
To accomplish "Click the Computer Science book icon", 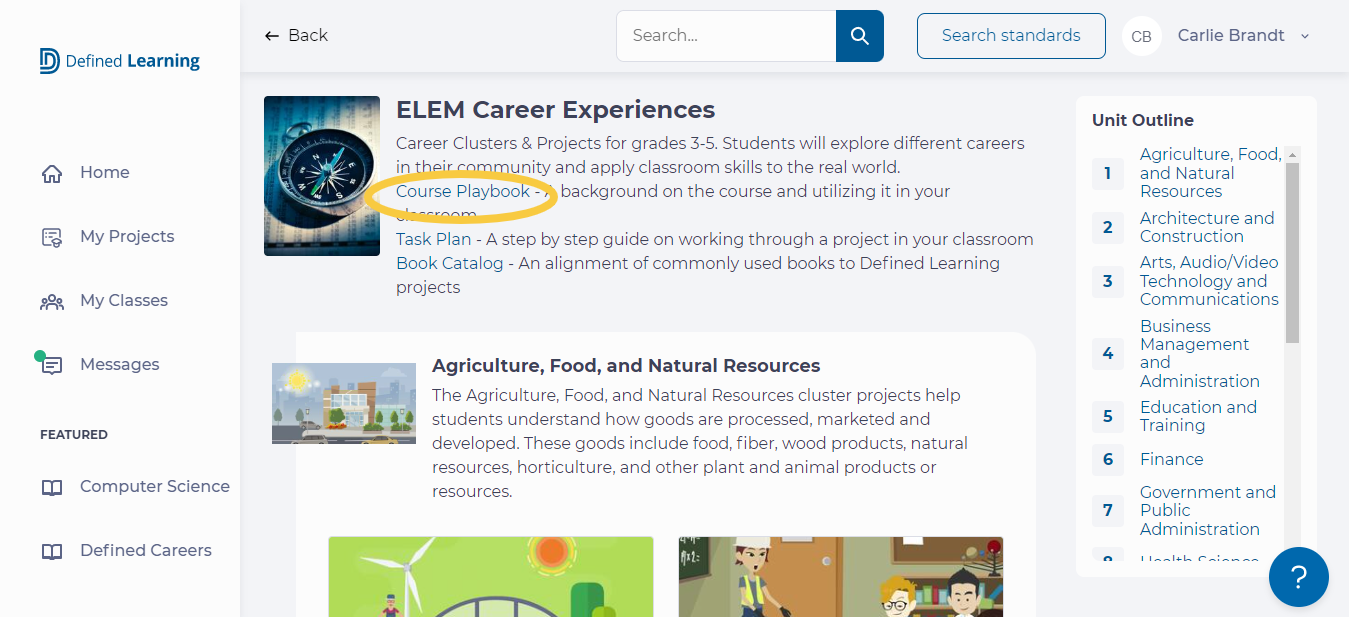I will click(x=52, y=487).
